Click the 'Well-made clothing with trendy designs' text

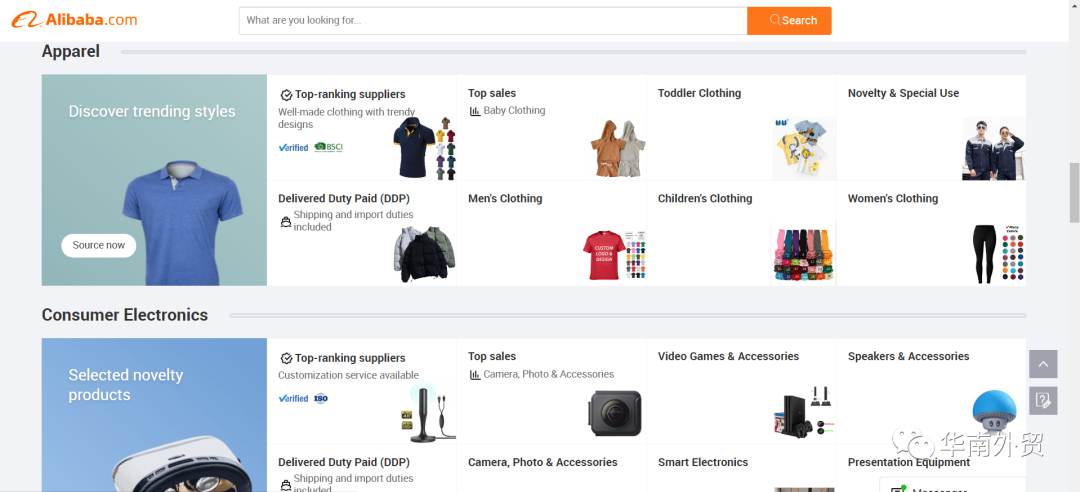(346, 118)
